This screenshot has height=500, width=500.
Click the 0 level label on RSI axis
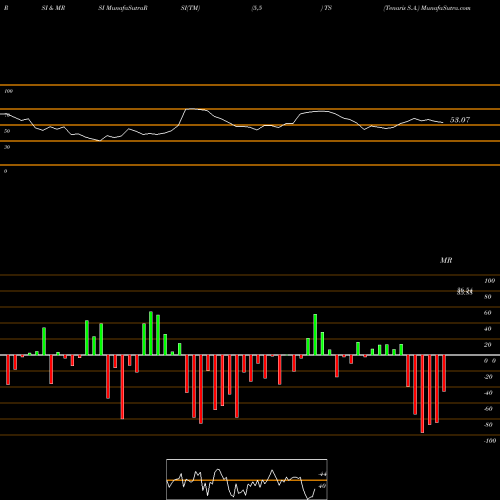coord(5,171)
